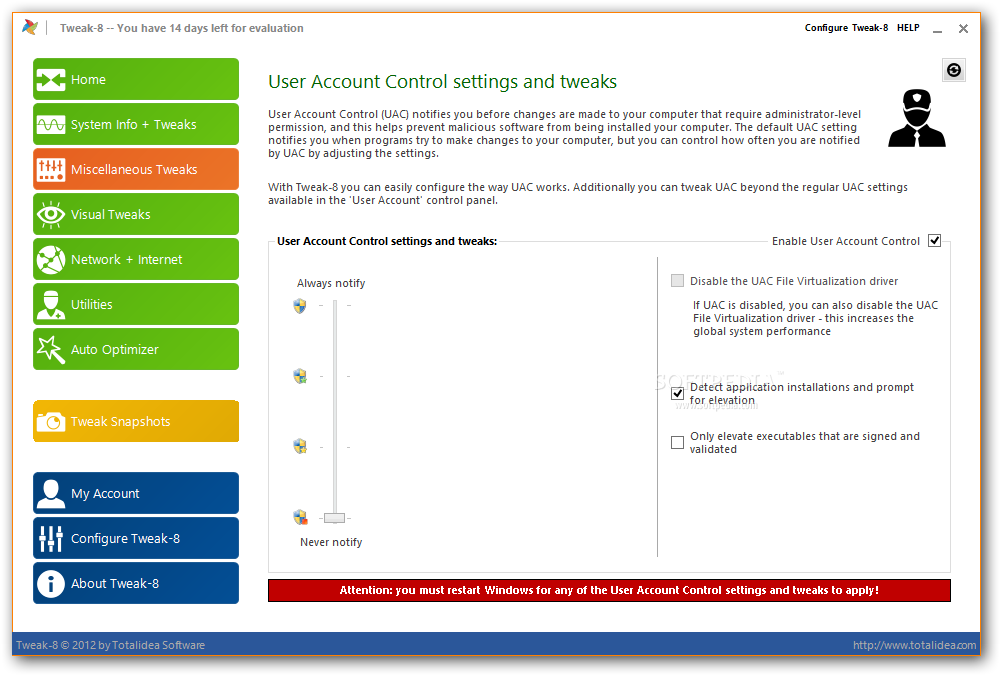Open My Account page
Image resolution: width=1001 pixels, height=676 pixels.
(136, 493)
